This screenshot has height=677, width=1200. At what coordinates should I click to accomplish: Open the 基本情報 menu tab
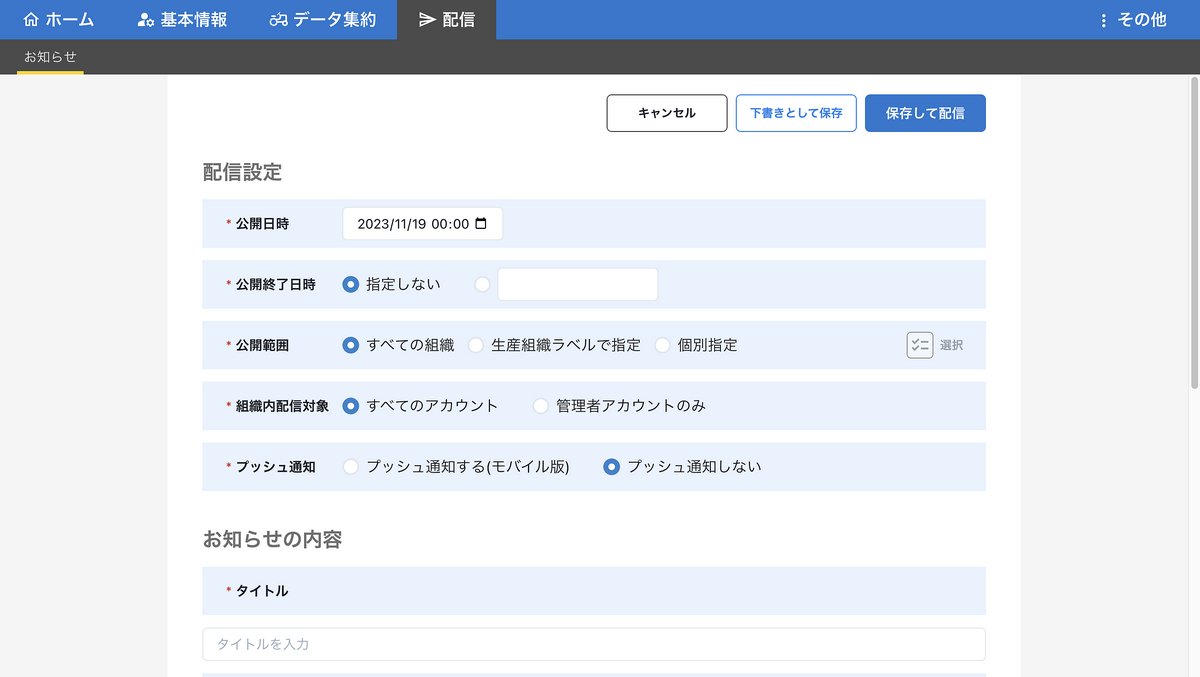pos(182,20)
